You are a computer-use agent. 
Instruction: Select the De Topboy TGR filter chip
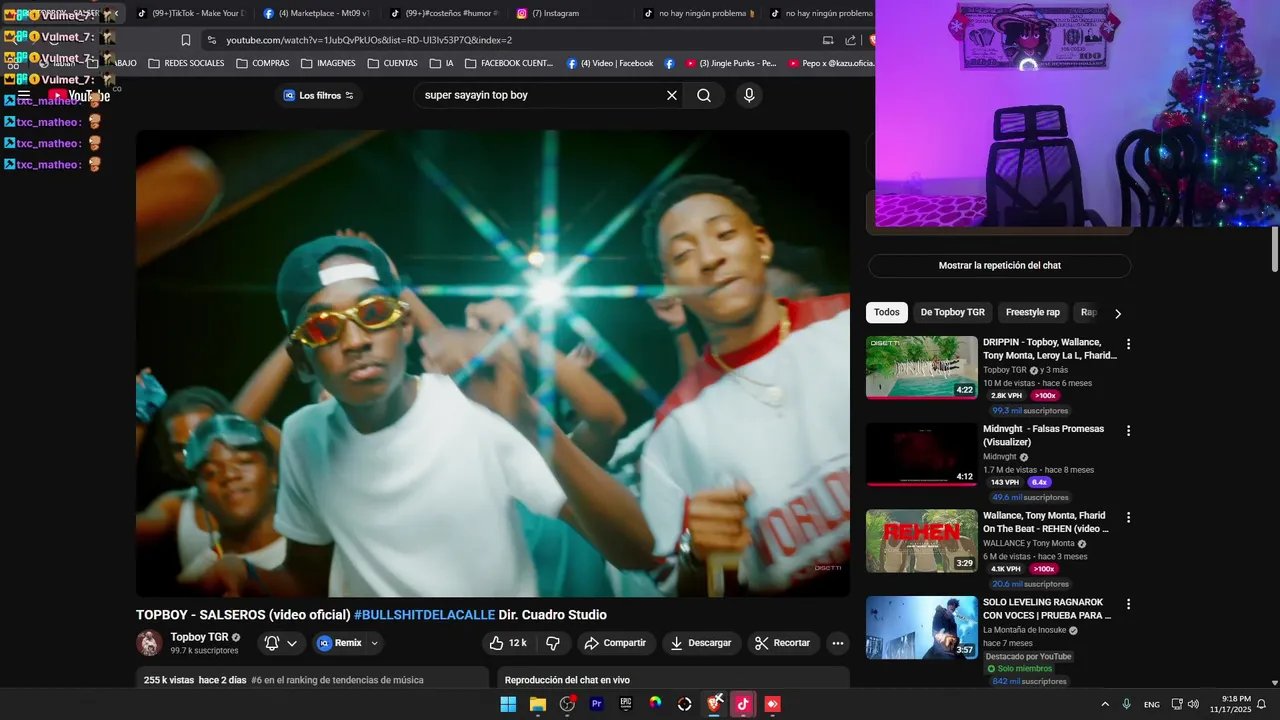(x=952, y=313)
